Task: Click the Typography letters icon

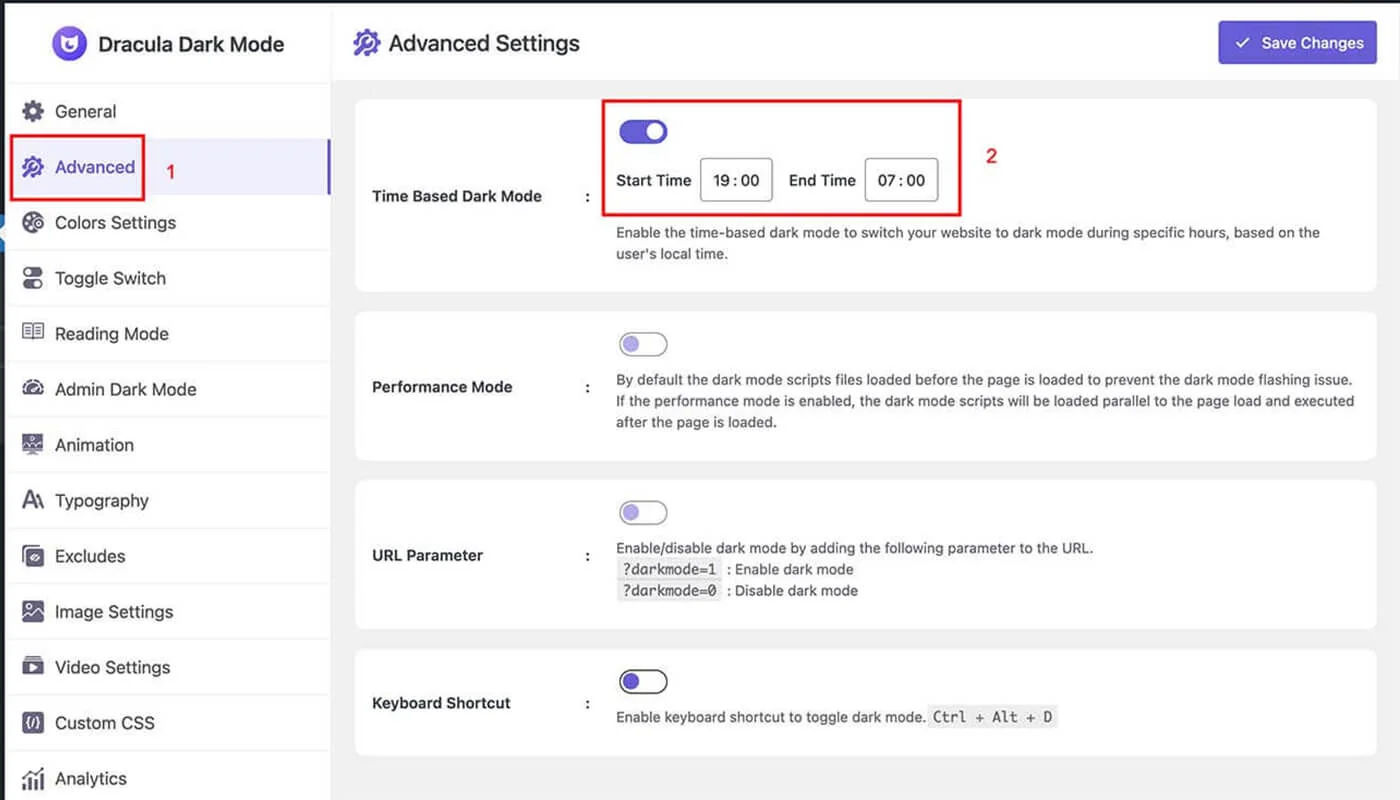Action: coord(33,500)
